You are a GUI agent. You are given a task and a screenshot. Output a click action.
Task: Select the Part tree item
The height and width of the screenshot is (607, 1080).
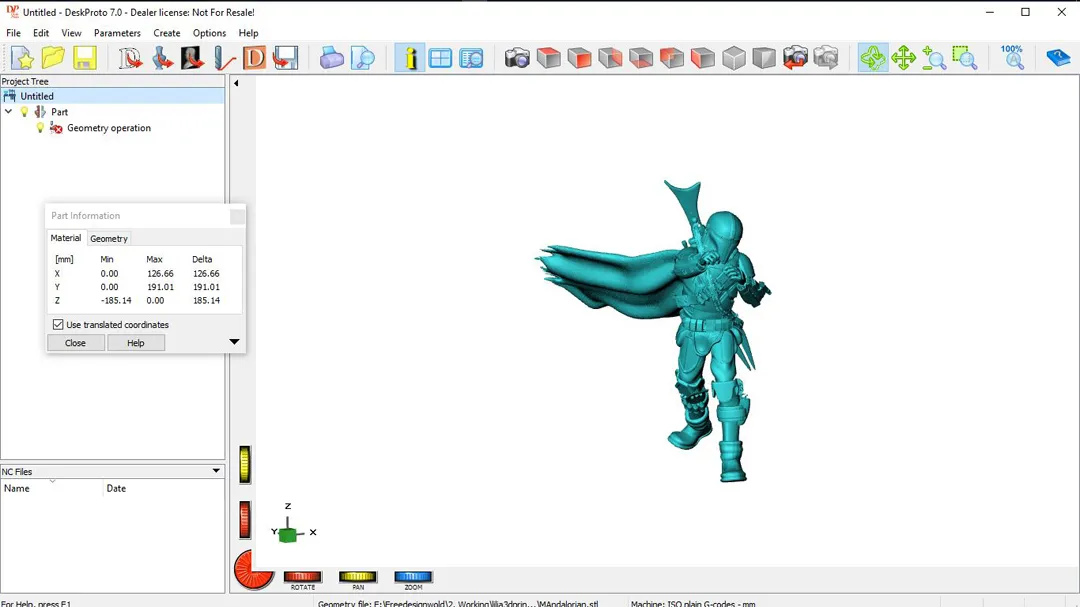(x=59, y=112)
